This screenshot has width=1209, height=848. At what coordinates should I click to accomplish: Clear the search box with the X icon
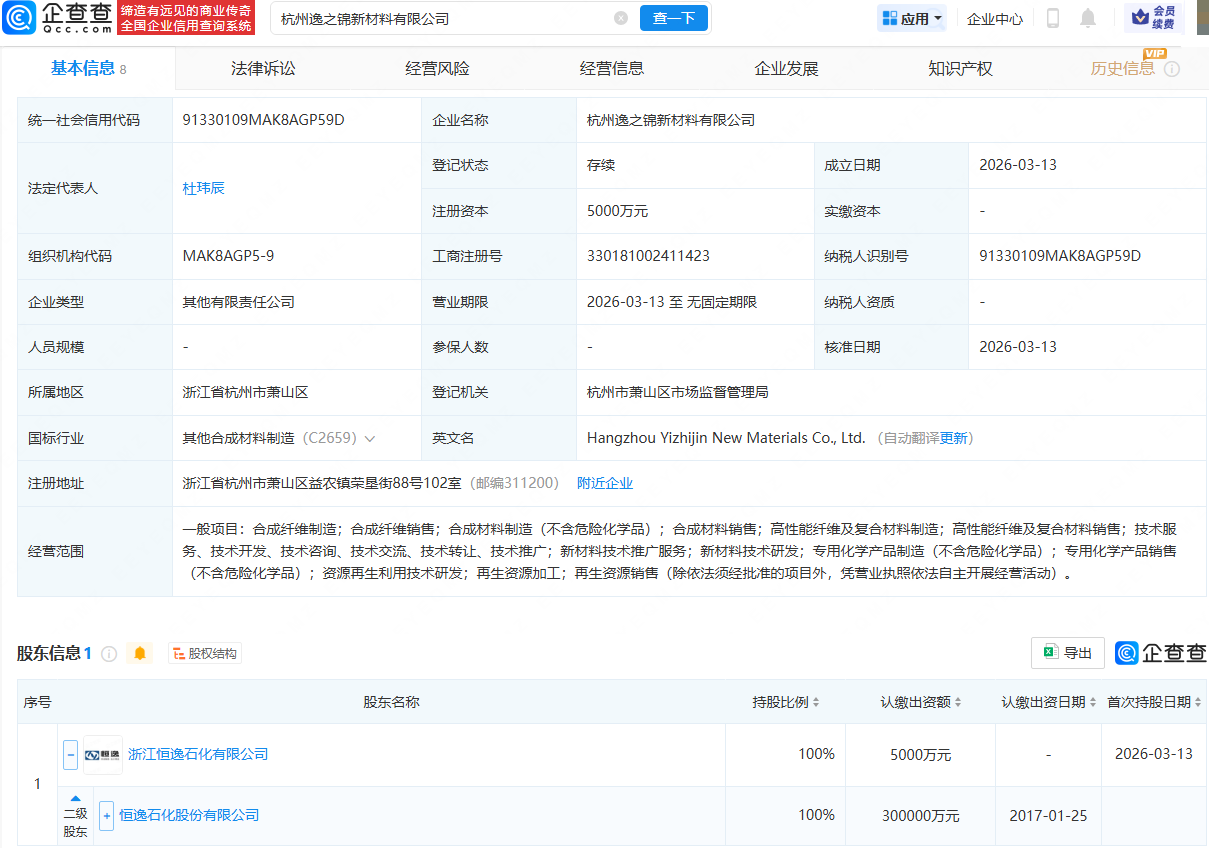pos(621,18)
